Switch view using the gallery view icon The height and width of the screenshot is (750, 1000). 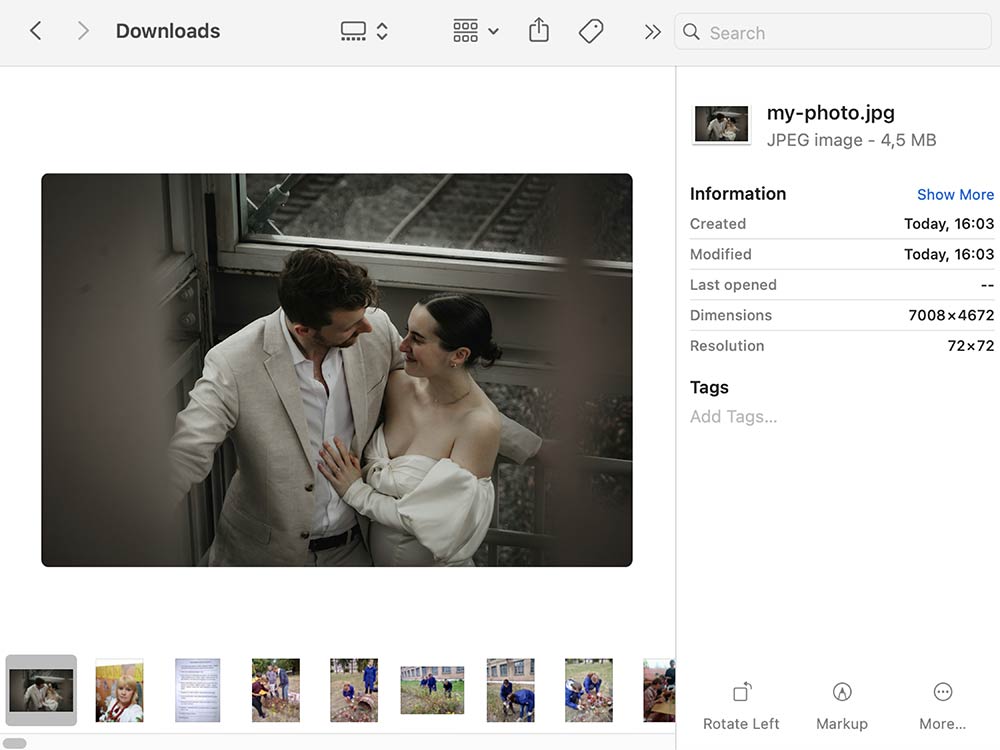point(353,31)
